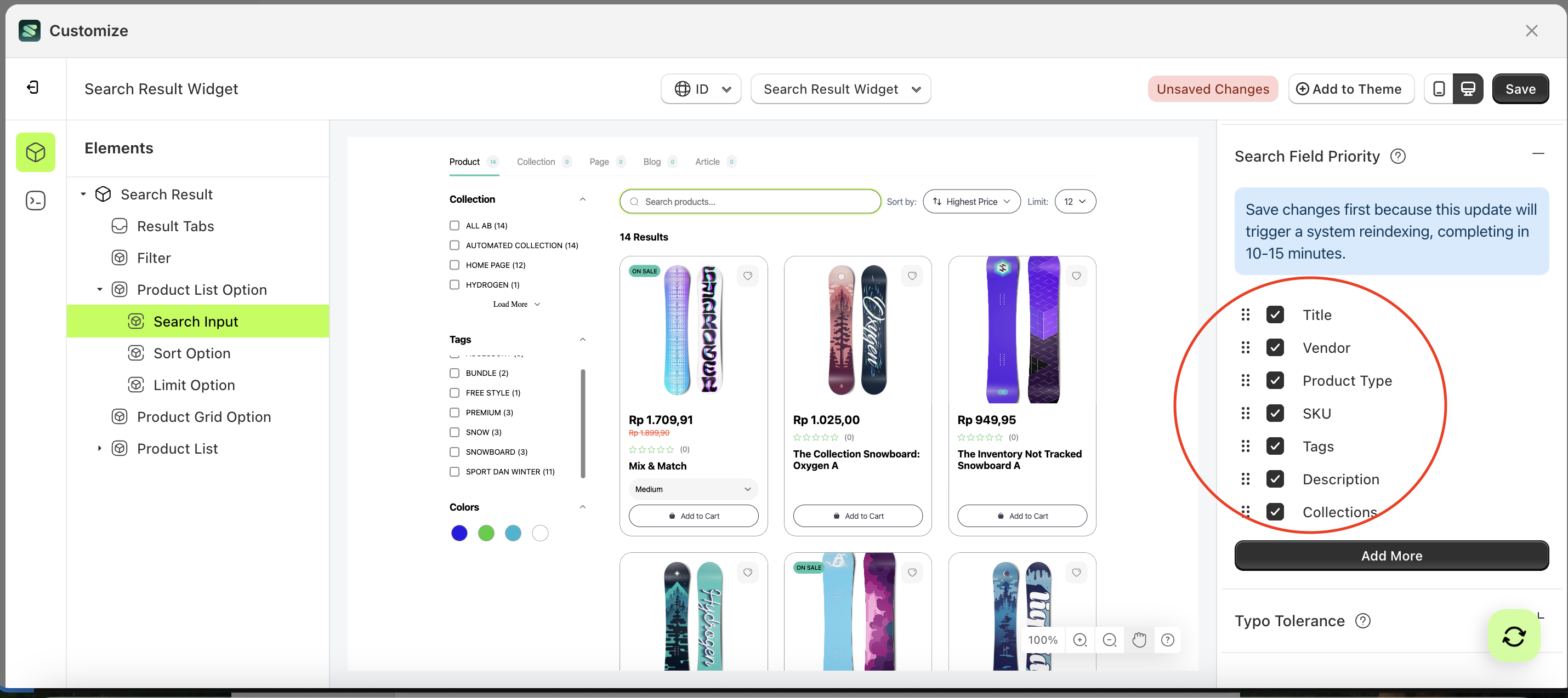
Task: Open the code console sidebar icon
Action: point(35,200)
